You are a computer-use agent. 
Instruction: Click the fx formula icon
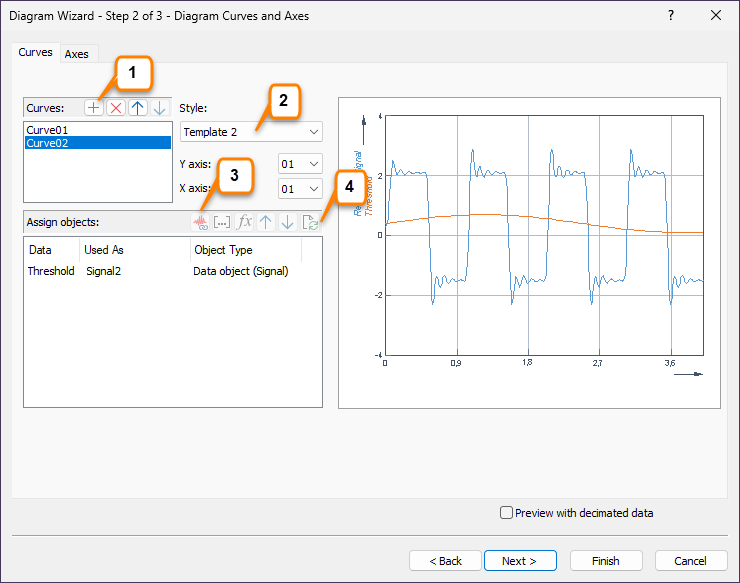[x=244, y=222]
